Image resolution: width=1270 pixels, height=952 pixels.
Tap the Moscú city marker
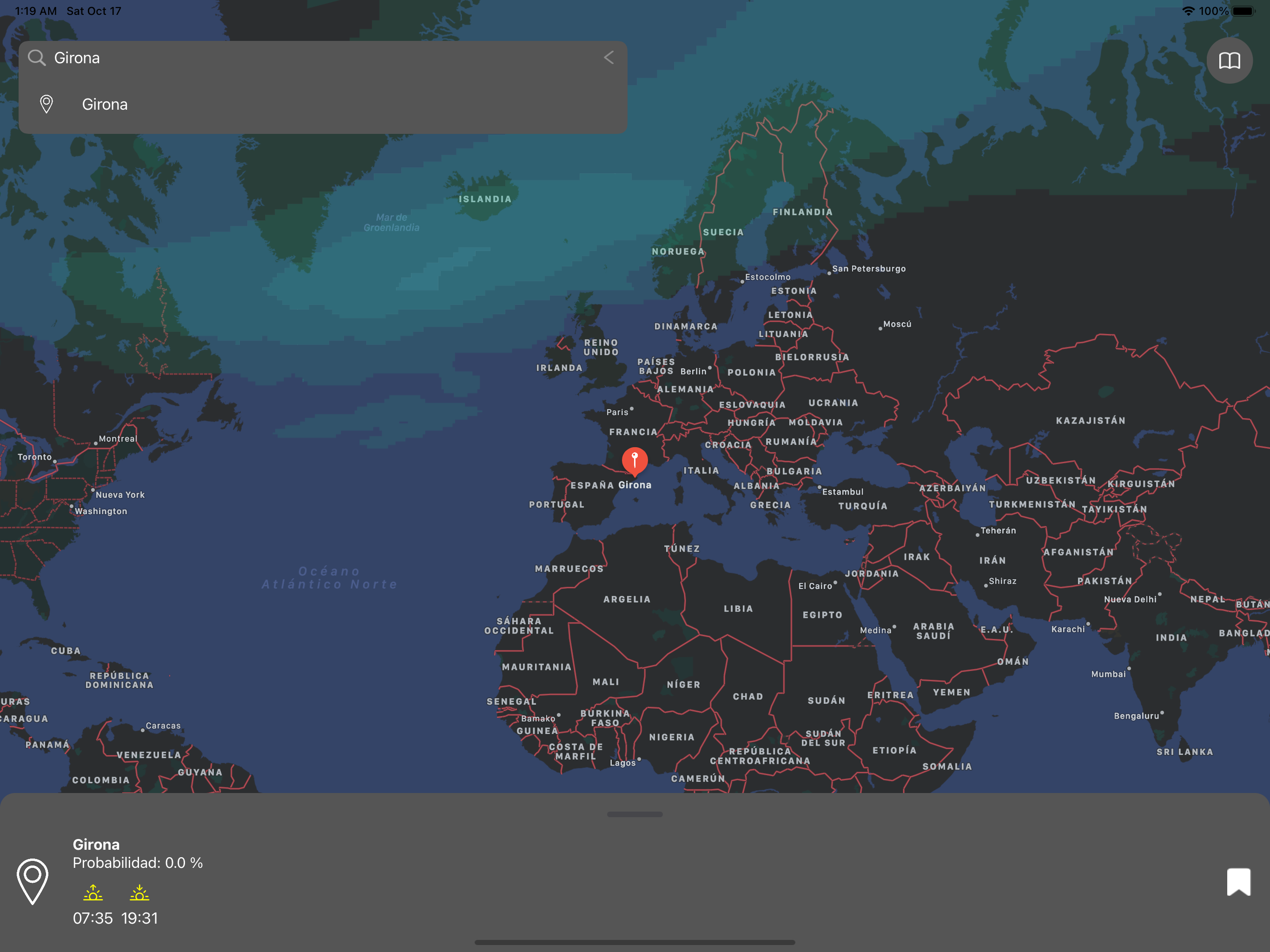tap(880, 329)
